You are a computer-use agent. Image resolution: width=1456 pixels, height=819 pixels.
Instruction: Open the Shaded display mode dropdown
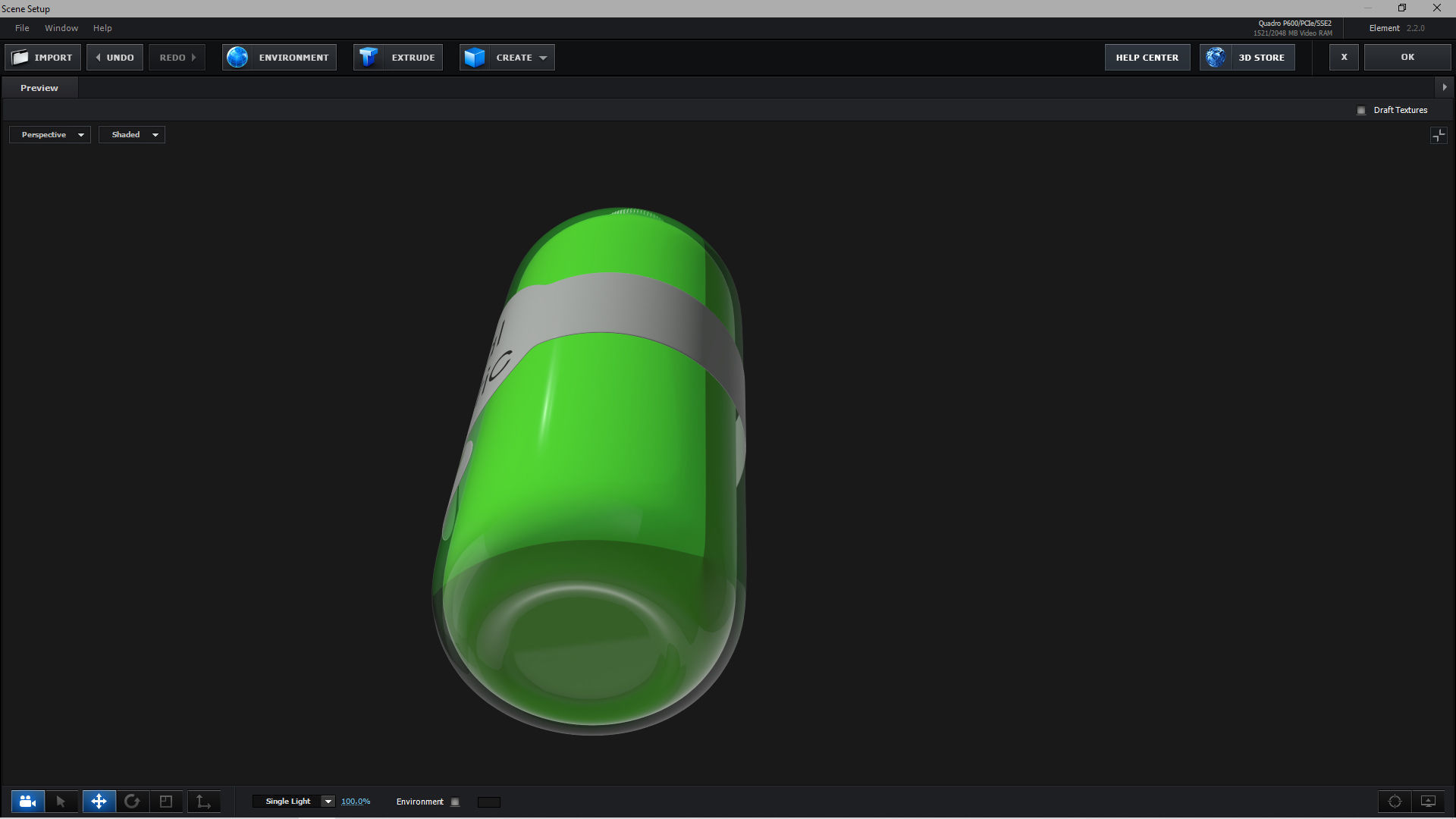pos(132,135)
